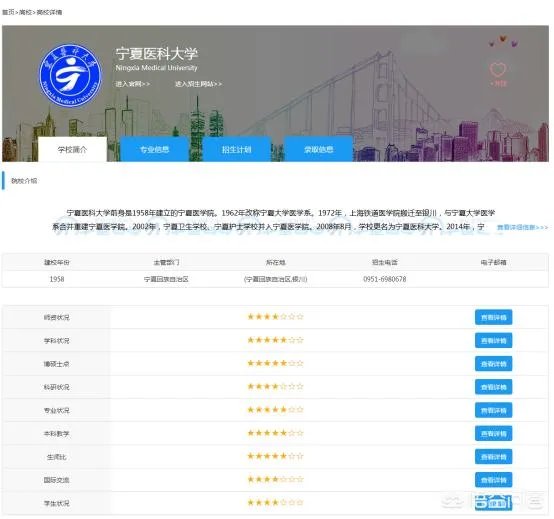Click the star rating of 国际交流
554x519 pixels.
pos(275,479)
